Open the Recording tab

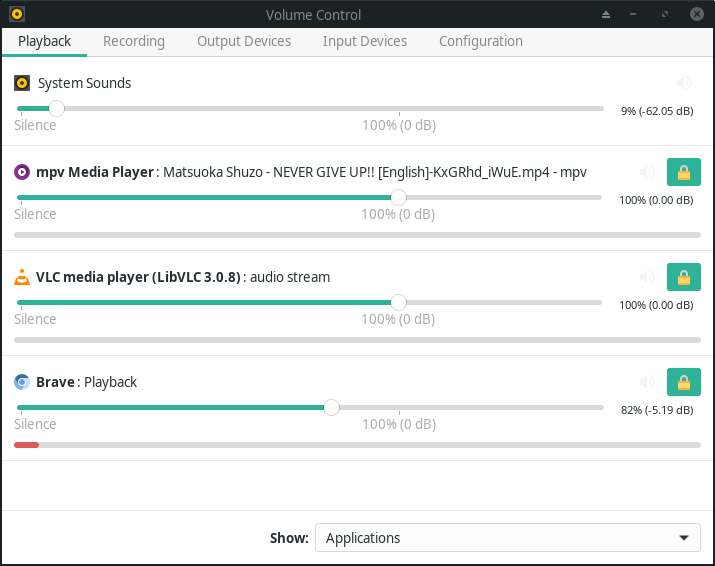pyautogui.click(x=134, y=42)
